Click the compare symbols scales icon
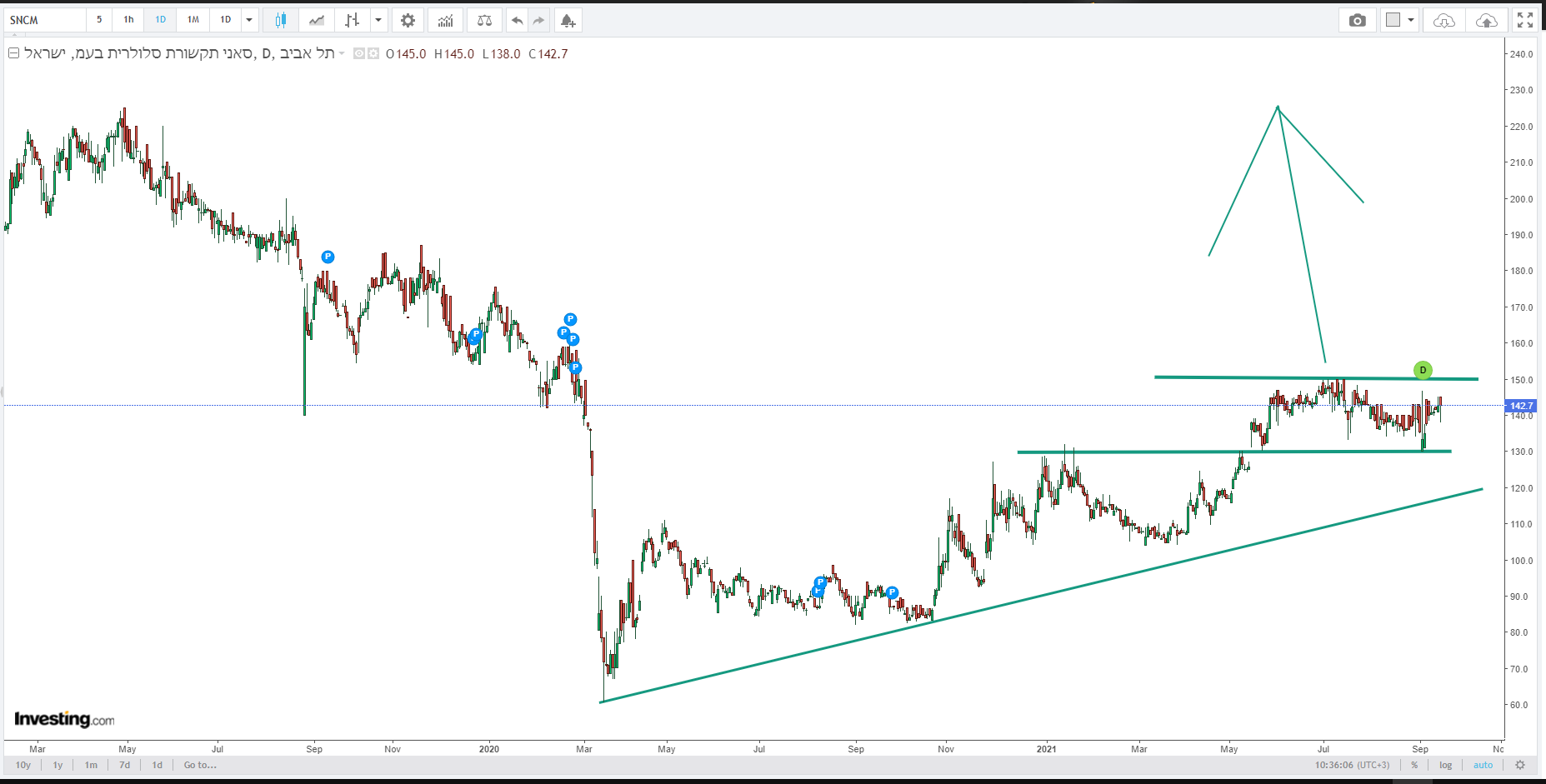The height and width of the screenshot is (784, 1546). pyautogui.click(x=484, y=20)
